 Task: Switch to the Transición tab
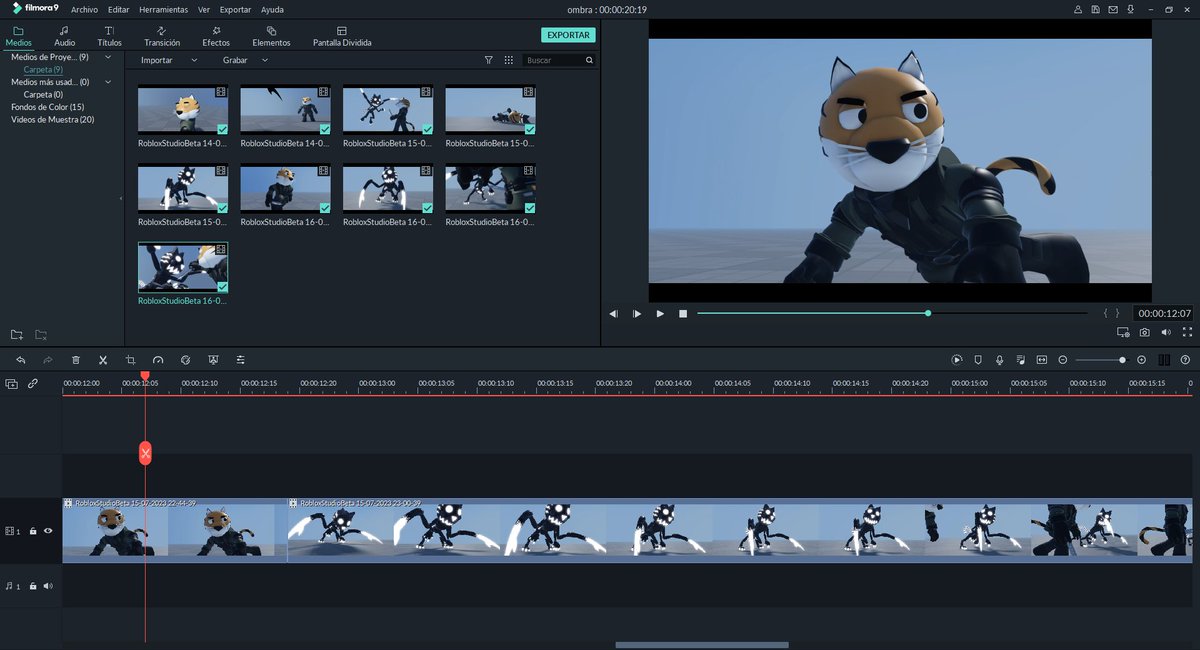pos(162,37)
